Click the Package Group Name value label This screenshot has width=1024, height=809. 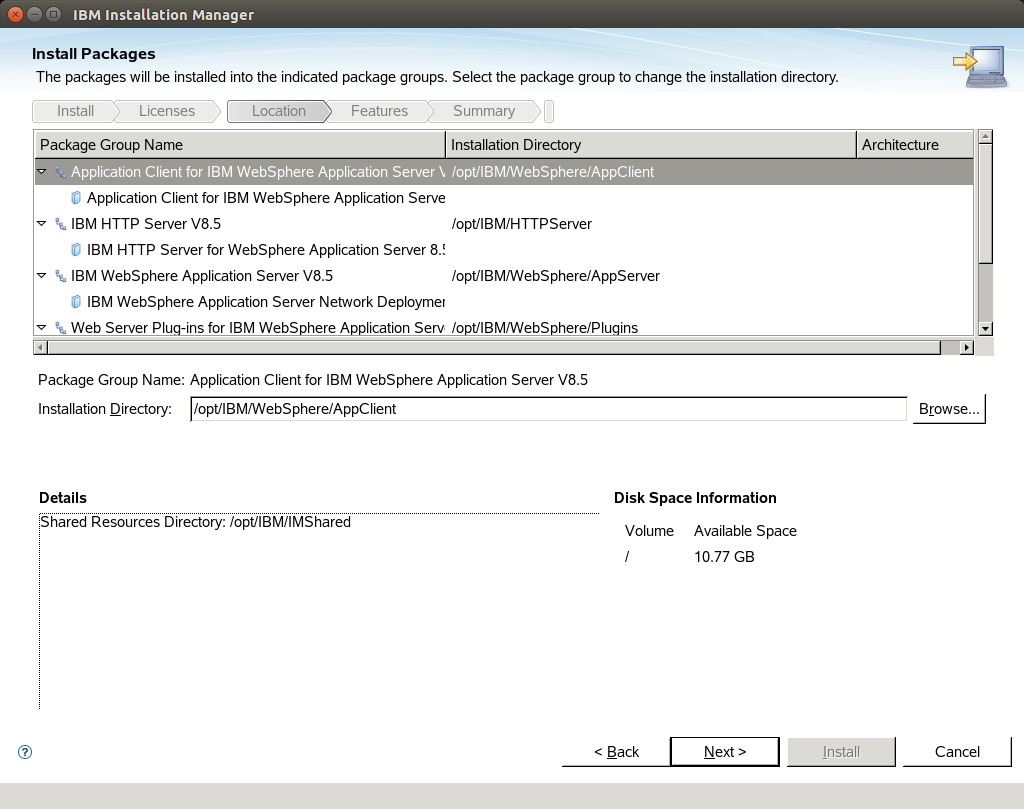(x=389, y=380)
